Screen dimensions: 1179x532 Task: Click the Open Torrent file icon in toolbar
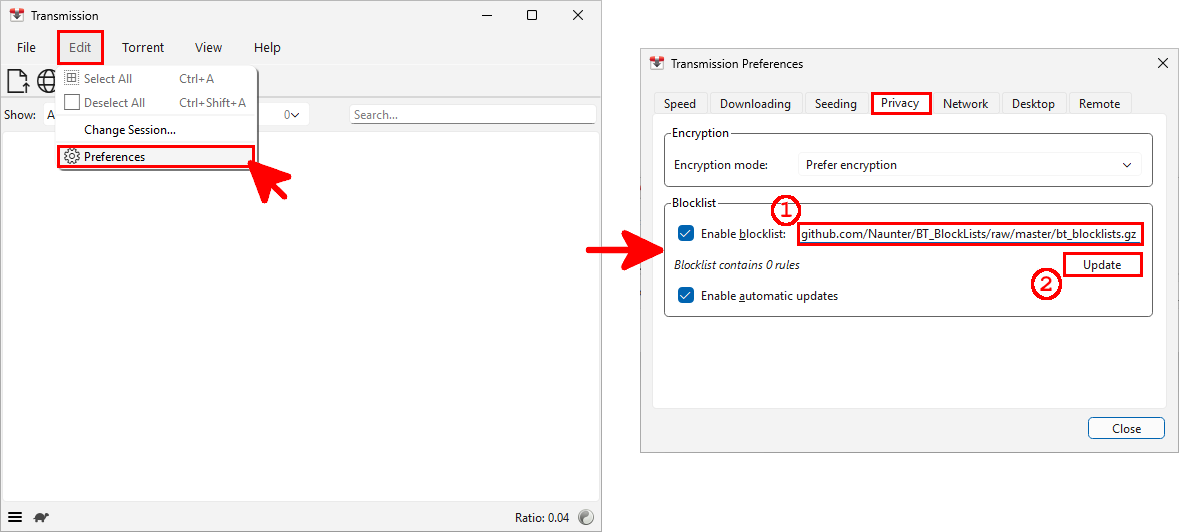click(x=18, y=80)
